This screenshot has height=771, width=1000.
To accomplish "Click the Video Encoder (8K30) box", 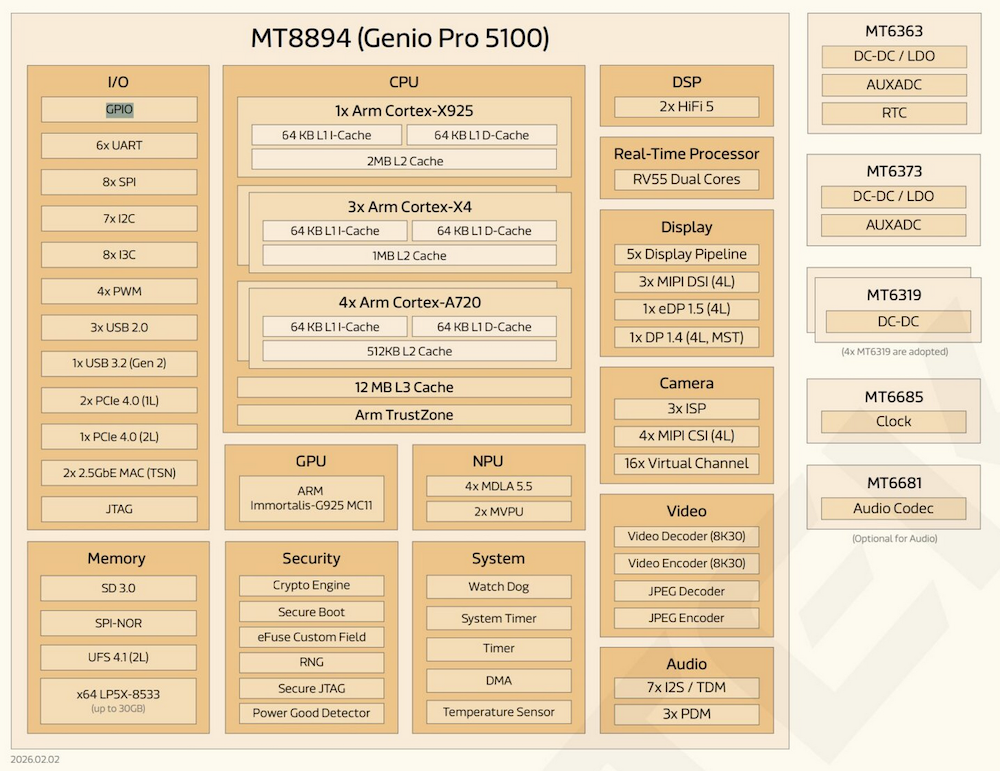I will [686, 563].
